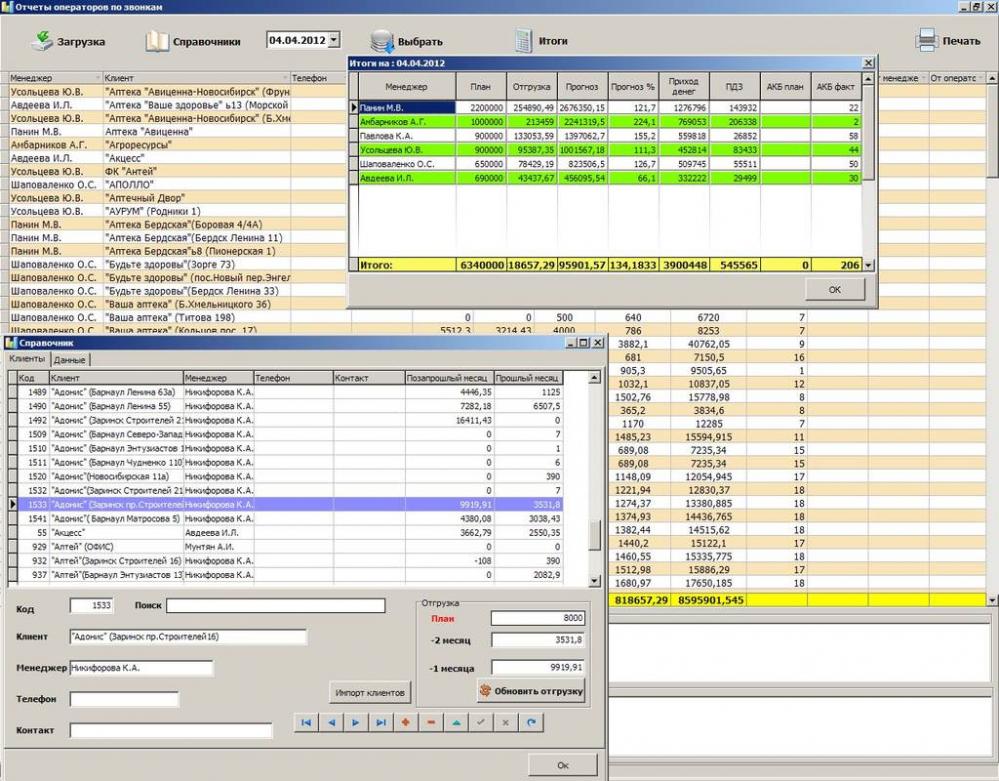Cancel edits with the X navigator button

point(506,722)
